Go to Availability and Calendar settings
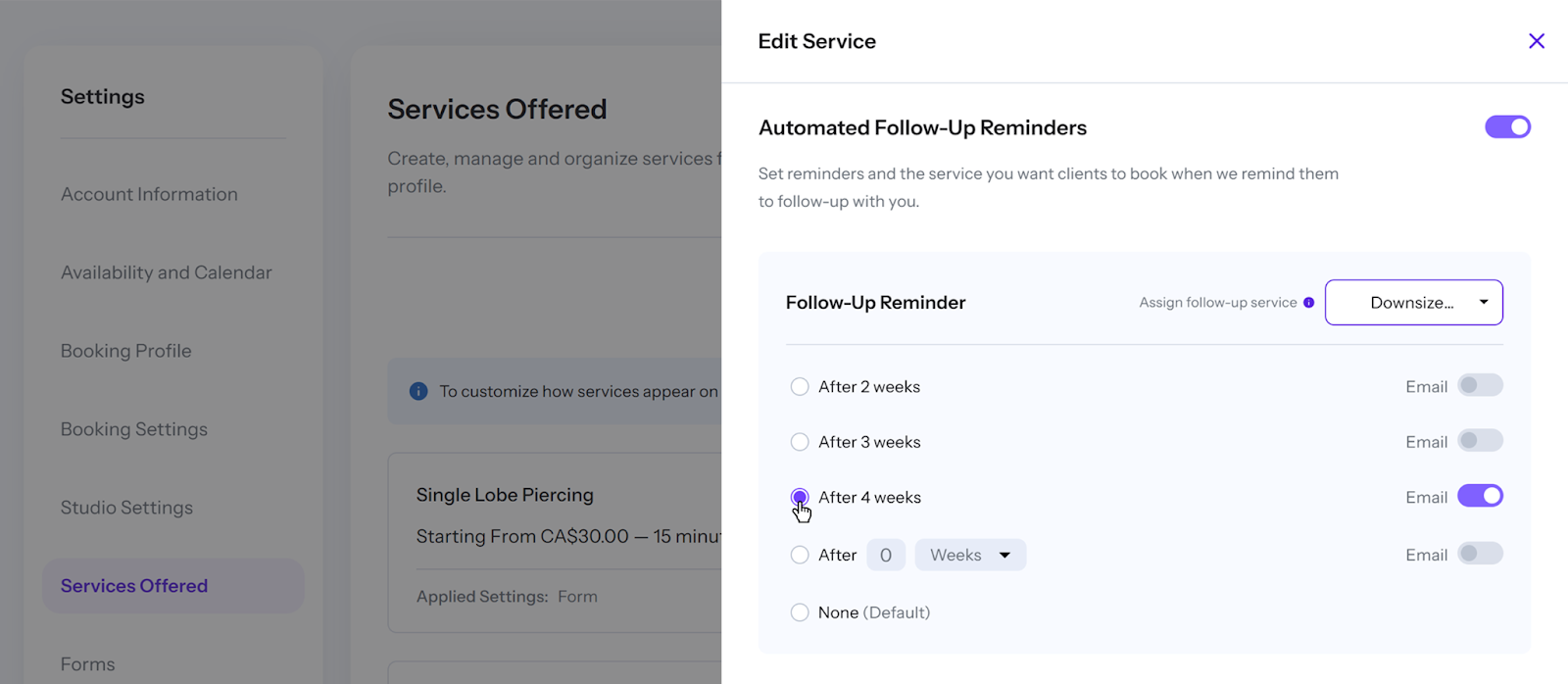The width and height of the screenshot is (1568, 684). (167, 272)
